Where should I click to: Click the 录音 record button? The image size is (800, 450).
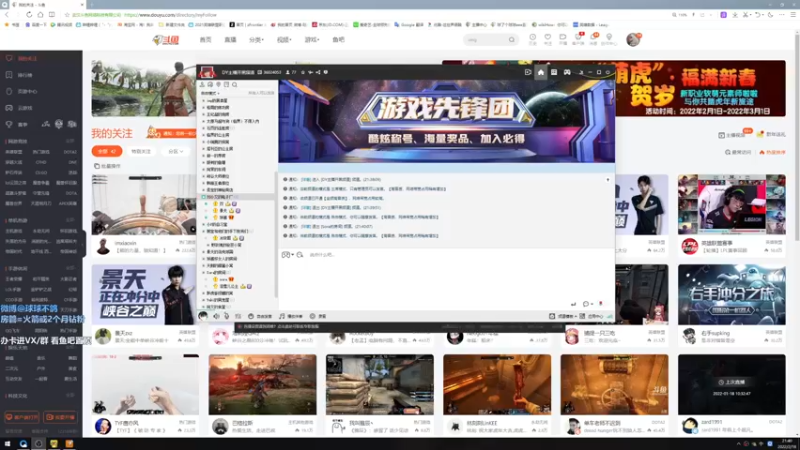318,316
